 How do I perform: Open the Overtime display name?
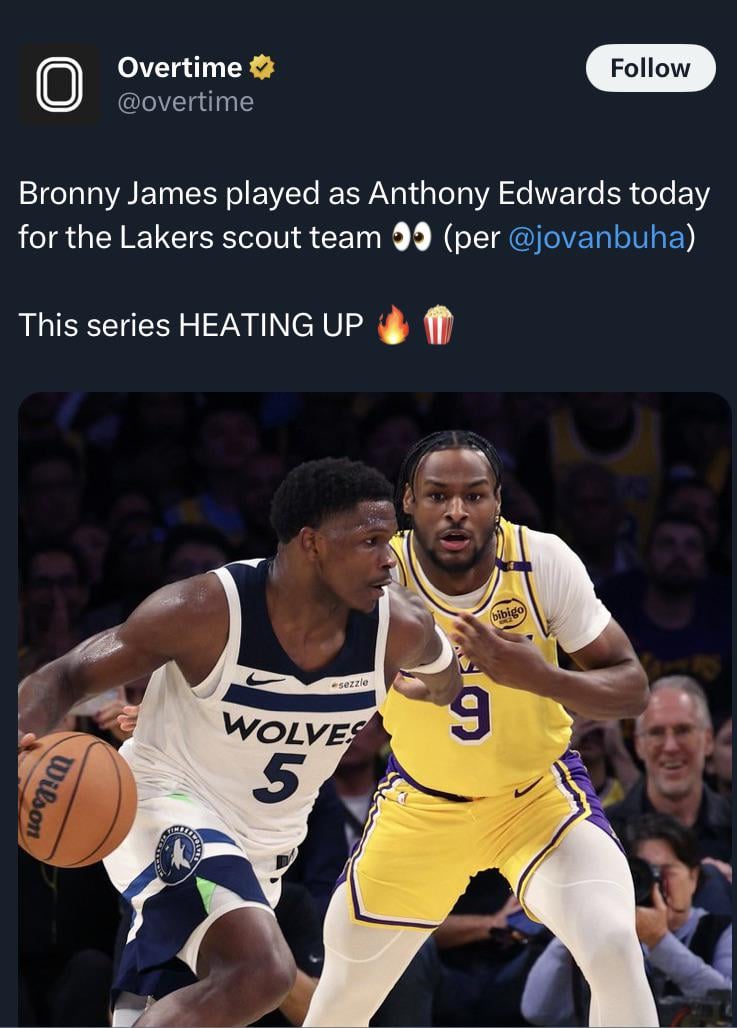(x=180, y=68)
